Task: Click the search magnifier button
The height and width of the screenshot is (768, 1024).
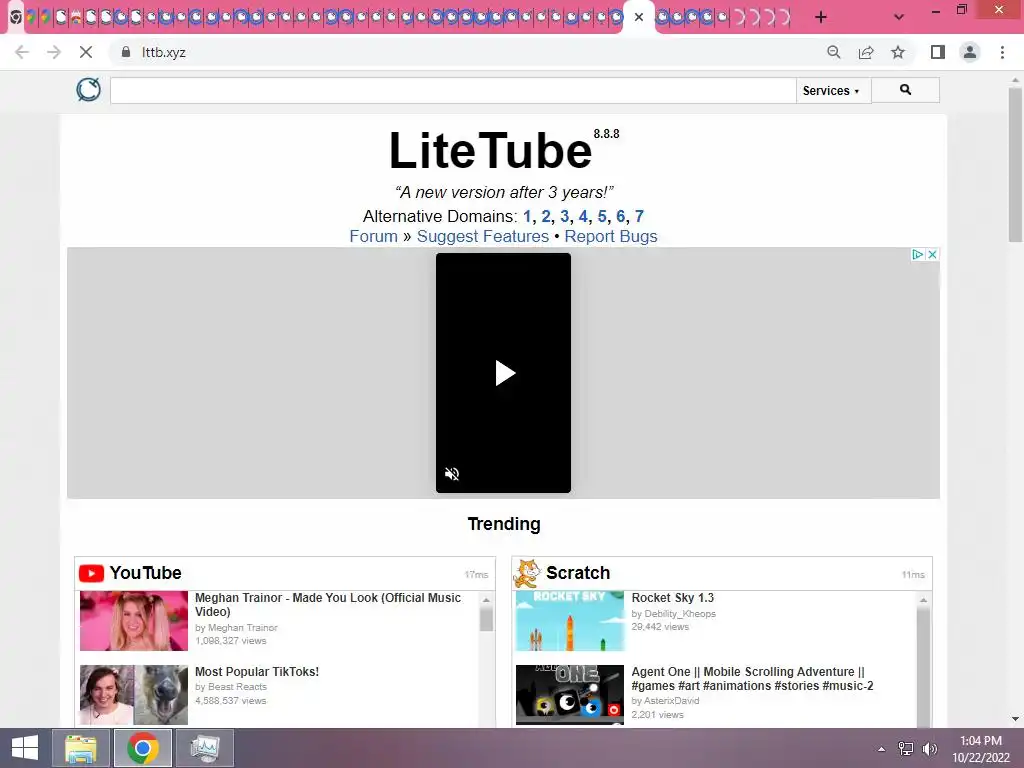Action: tap(905, 90)
